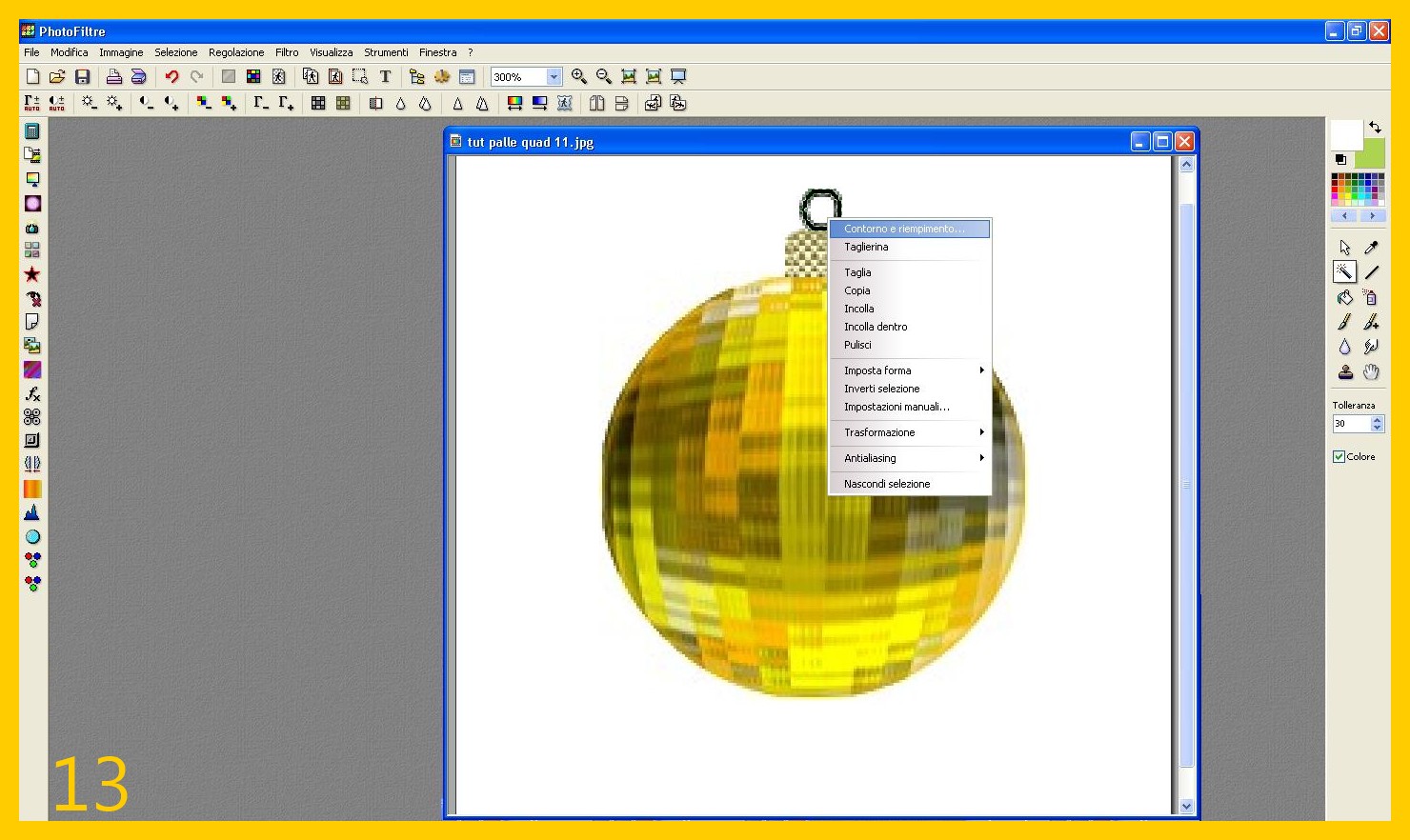
Task: Swap foreground and background colors
Action: (x=1375, y=127)
